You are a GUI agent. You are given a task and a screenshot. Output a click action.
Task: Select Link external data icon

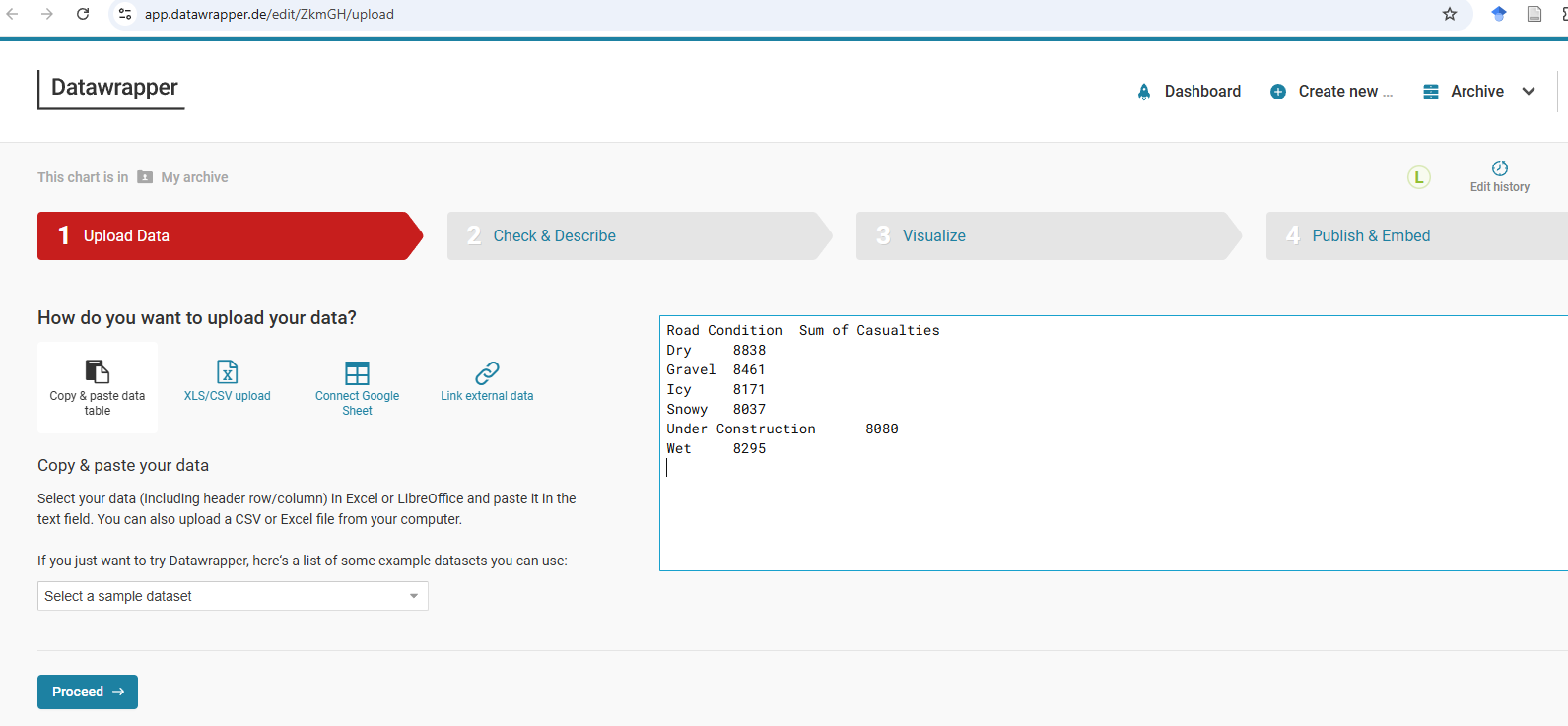click(487, 372)
